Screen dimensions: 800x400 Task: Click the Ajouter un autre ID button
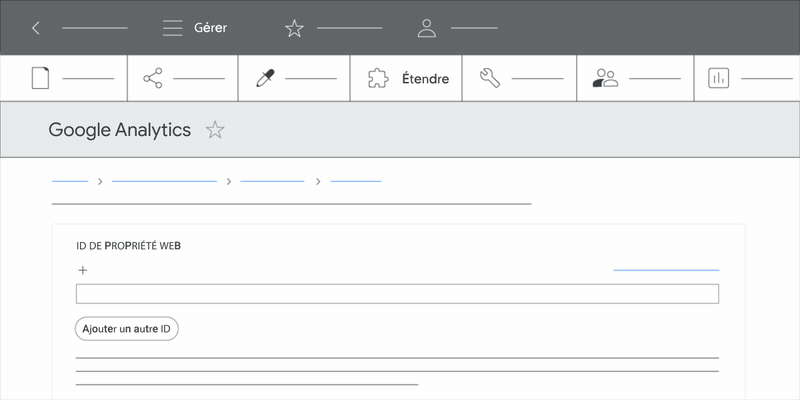pyautogui.click(x=127, y=329)
